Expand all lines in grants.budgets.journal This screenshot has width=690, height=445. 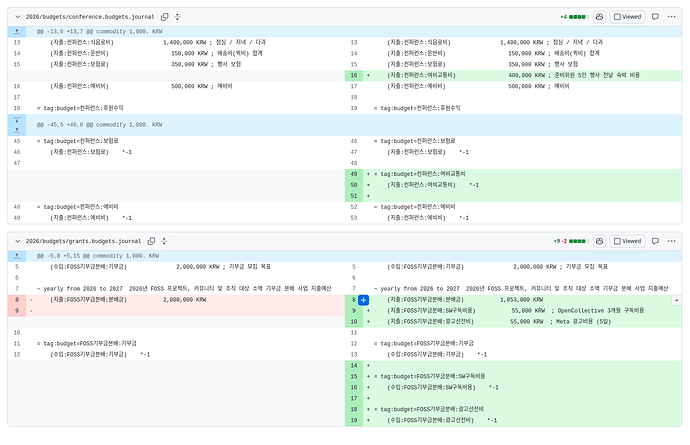(164, 241)
